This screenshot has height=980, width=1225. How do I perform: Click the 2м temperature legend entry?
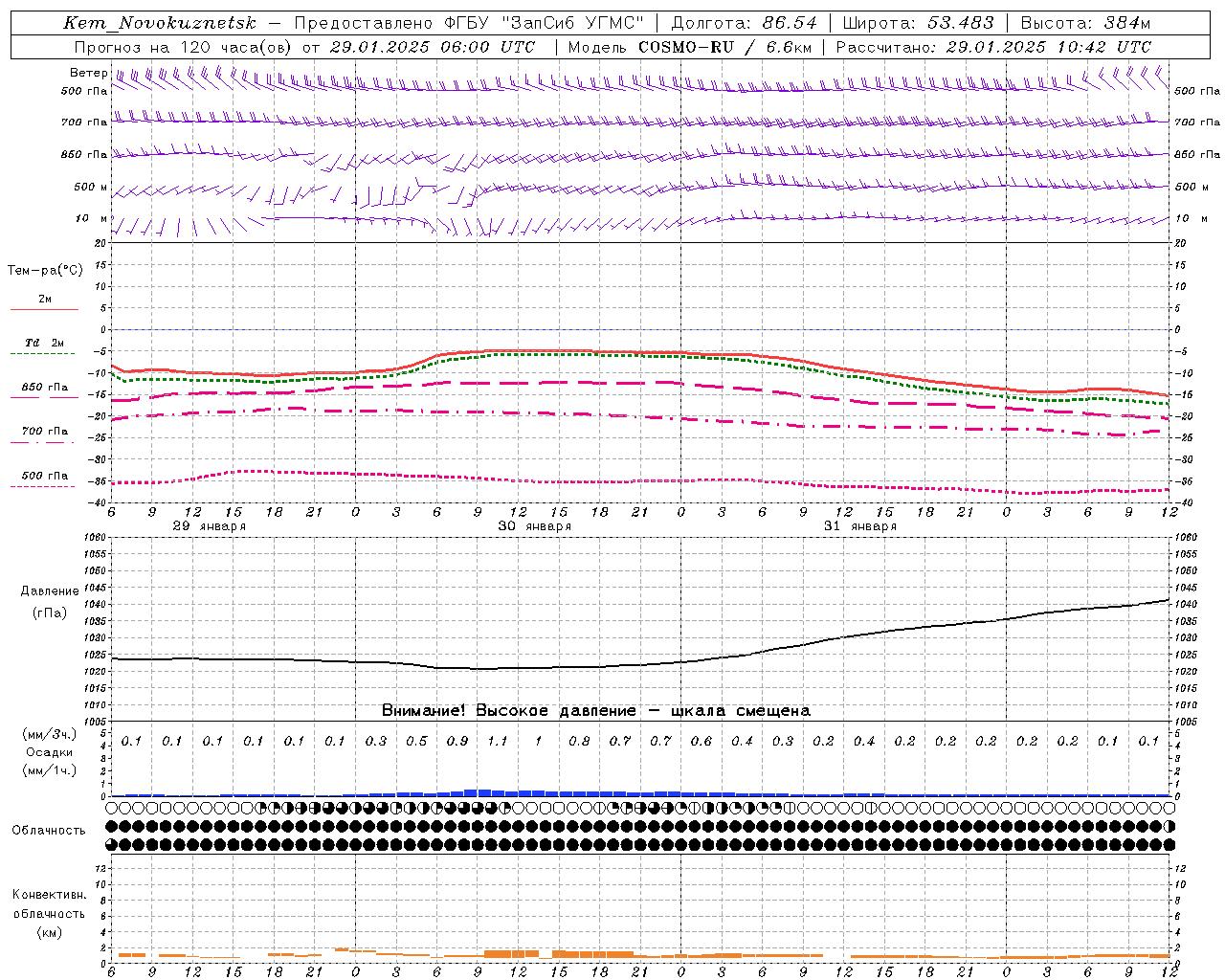pyautogui.click(x=45, y=300)
